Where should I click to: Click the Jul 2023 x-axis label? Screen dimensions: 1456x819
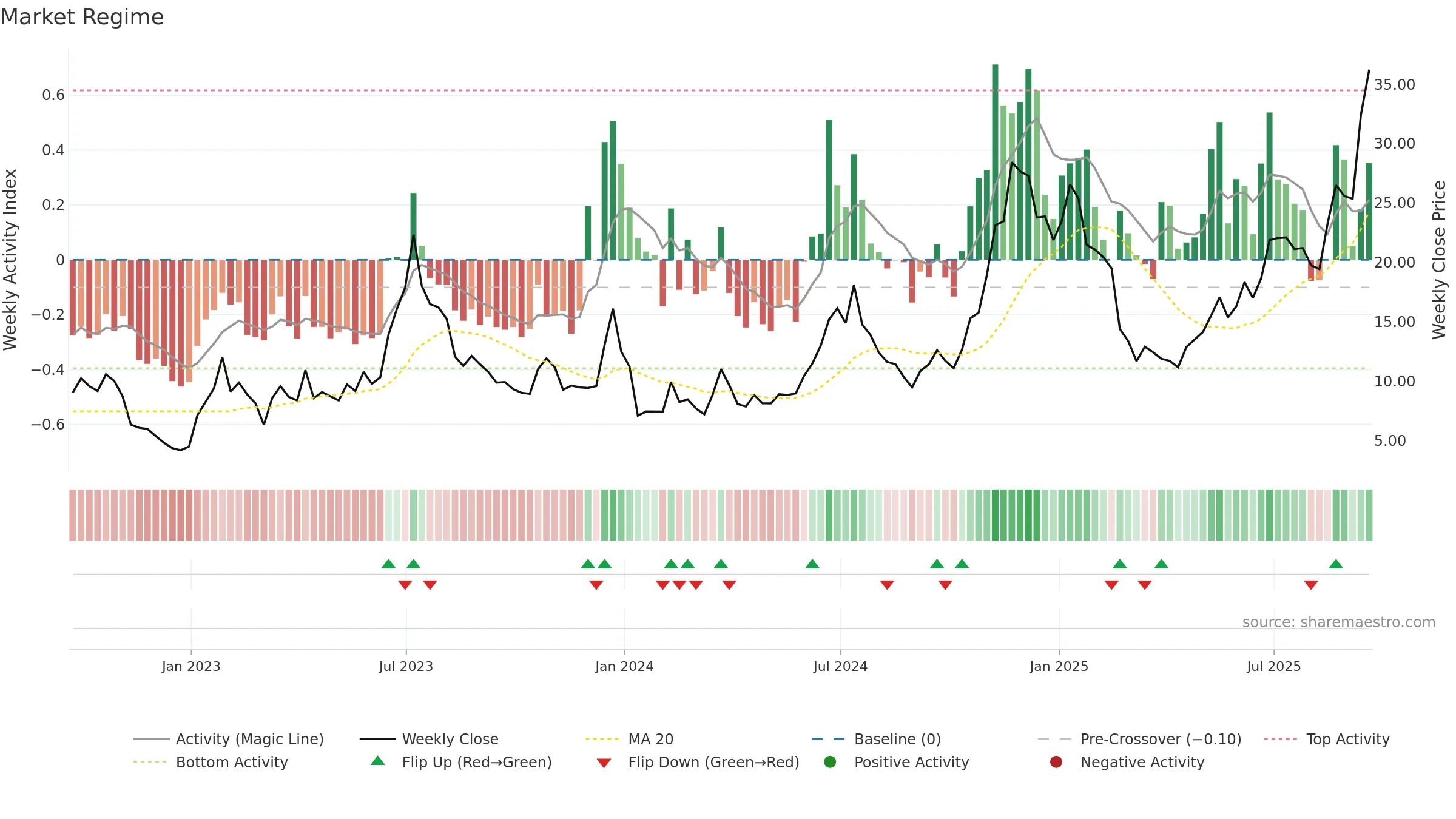pos(406,666)
